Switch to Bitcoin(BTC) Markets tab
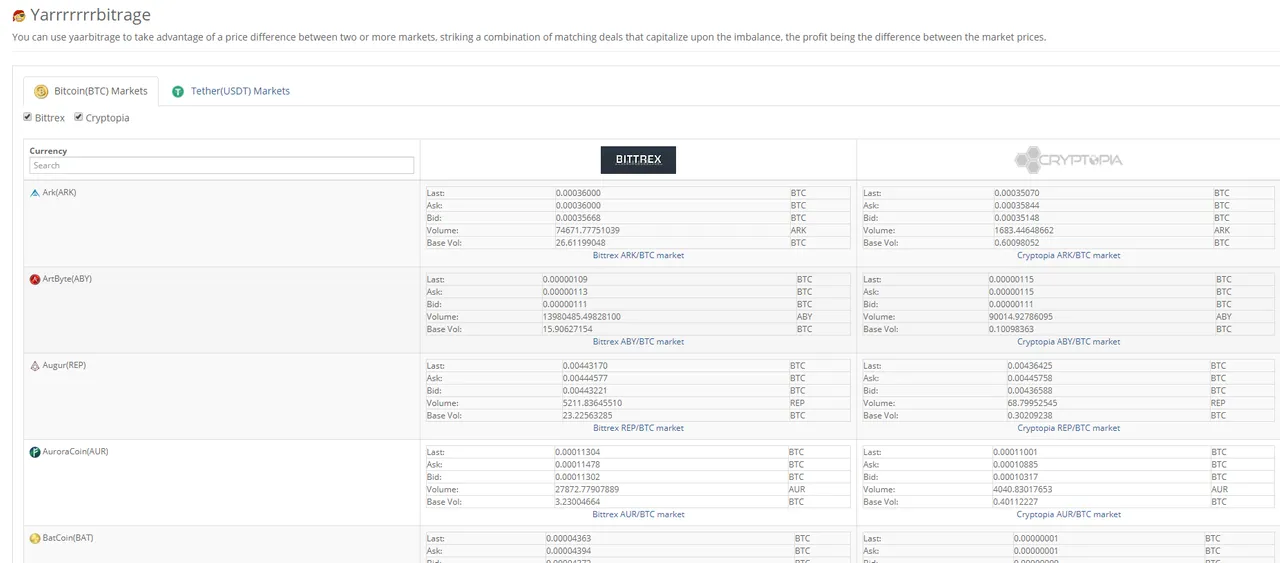This screenshot has width=1280, height=563. coord(91,91)
